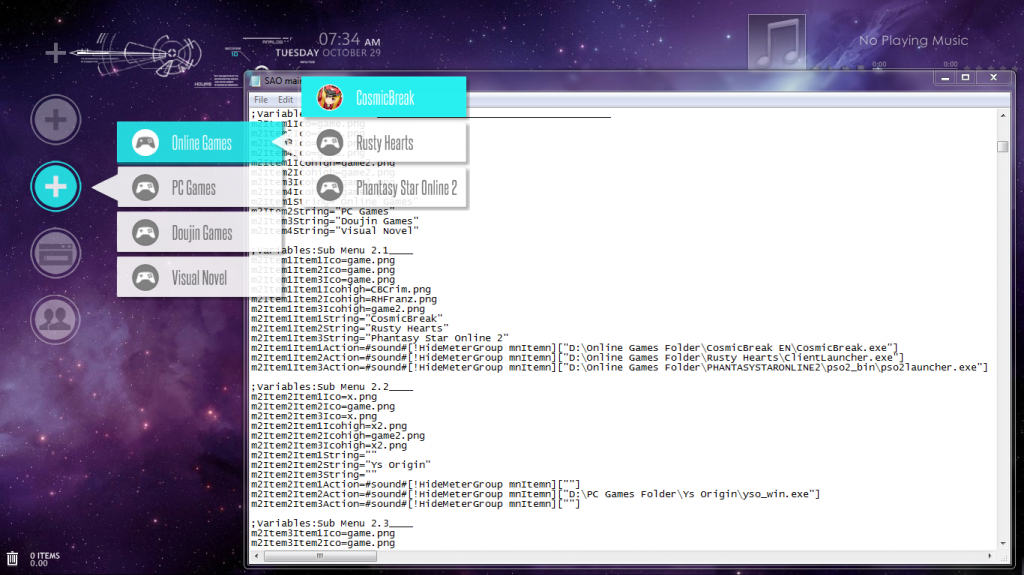Maximize the Notepad window
This screenshot has height=575, width=1024.
966,78
